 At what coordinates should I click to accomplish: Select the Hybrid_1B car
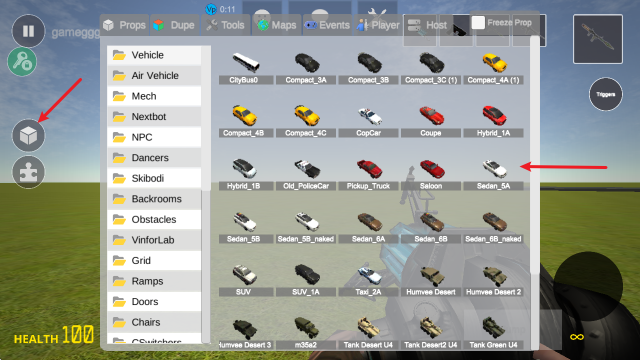point(246,174)
